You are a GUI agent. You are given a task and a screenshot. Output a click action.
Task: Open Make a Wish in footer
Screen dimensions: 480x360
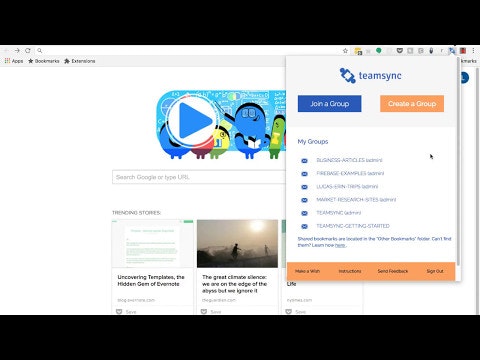click(x=307, y=271)
